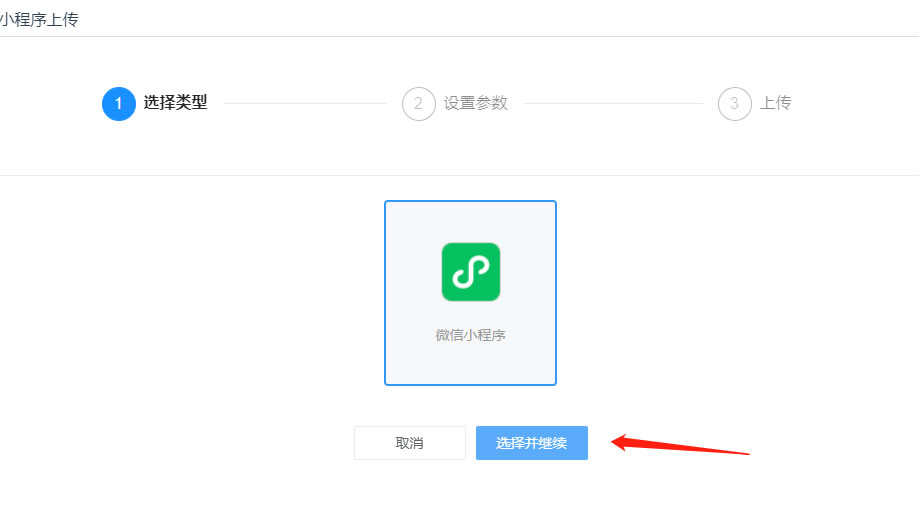Viewport: 919px width, 531px height.
Task: Click the 取消 cancel button
Action: pyautogui.click(x=410, y=443)
